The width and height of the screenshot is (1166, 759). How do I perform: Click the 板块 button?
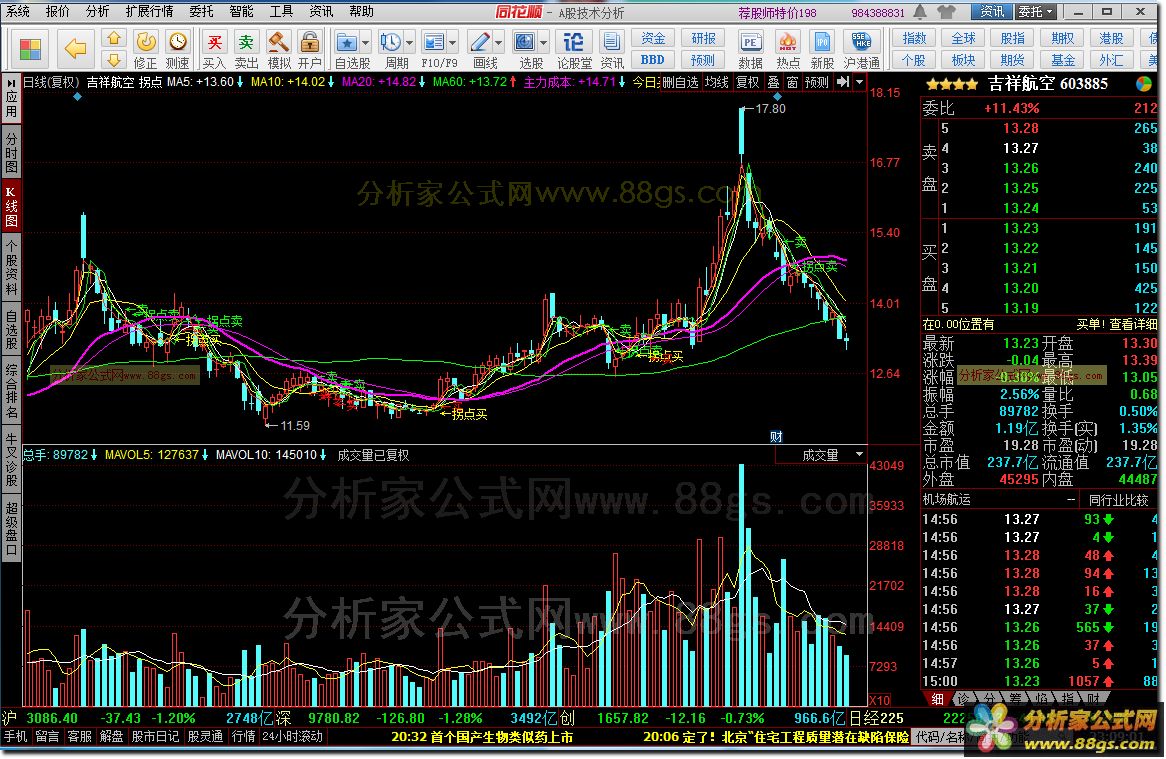point(964,60)
